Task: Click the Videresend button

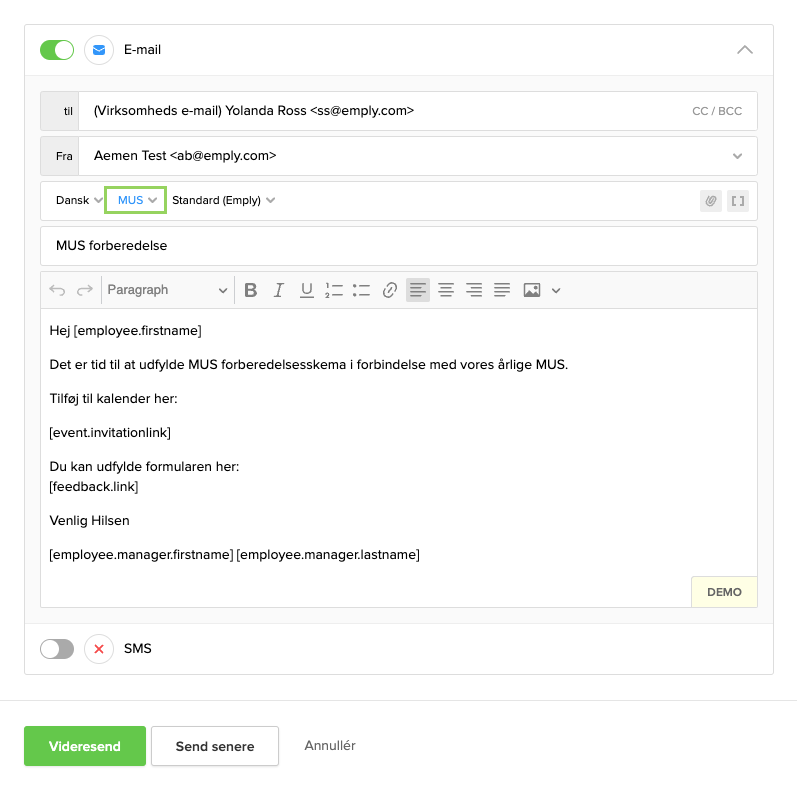Action: coord(85,746)
